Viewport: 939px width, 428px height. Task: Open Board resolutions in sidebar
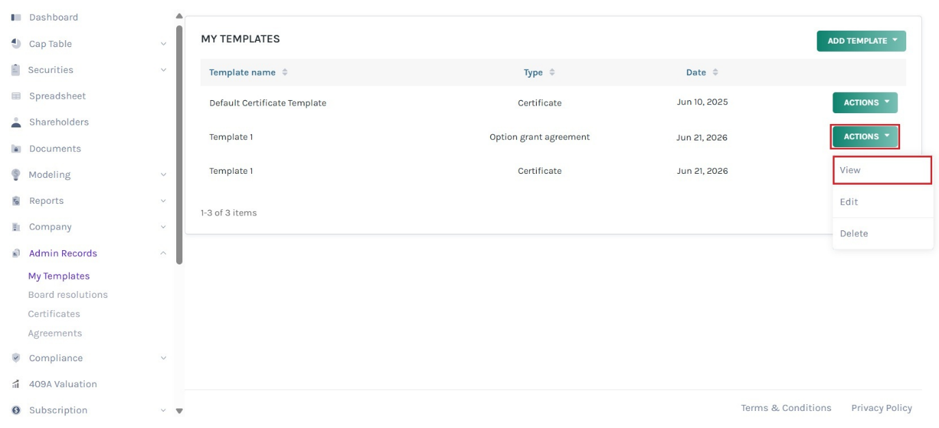pos(68,295)
